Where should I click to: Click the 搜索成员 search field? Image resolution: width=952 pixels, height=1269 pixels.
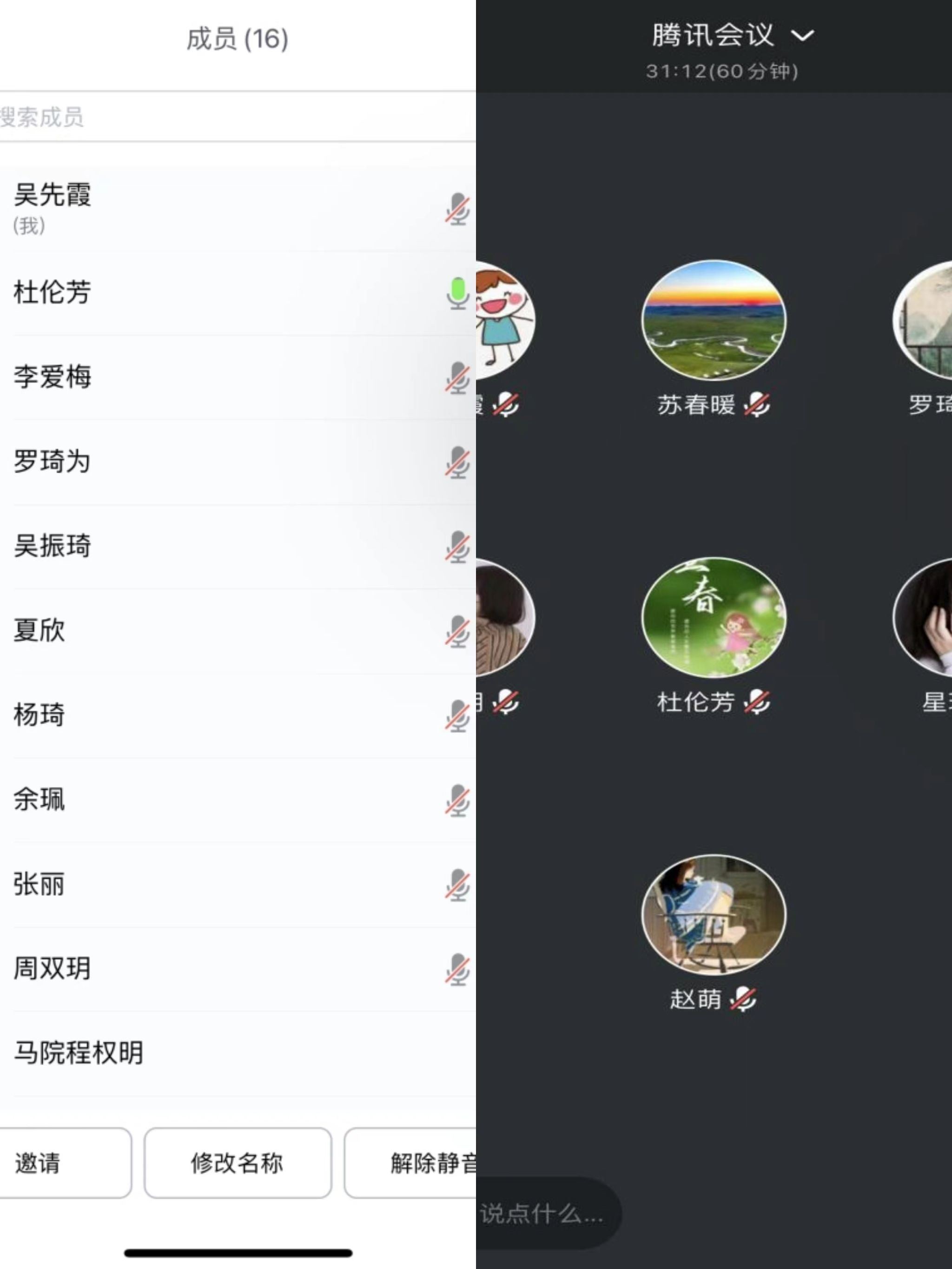tap(238, 117)
